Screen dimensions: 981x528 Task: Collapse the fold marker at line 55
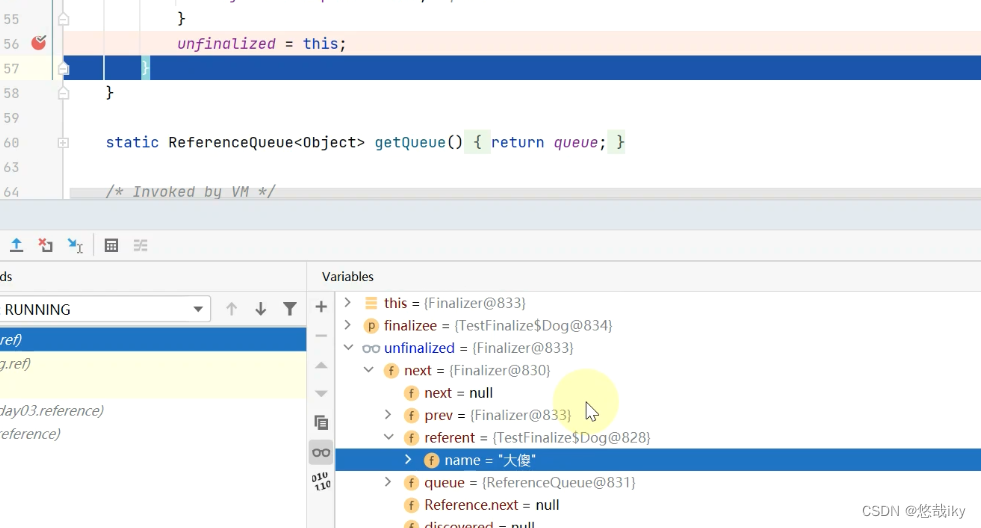(x=63, y=19)
